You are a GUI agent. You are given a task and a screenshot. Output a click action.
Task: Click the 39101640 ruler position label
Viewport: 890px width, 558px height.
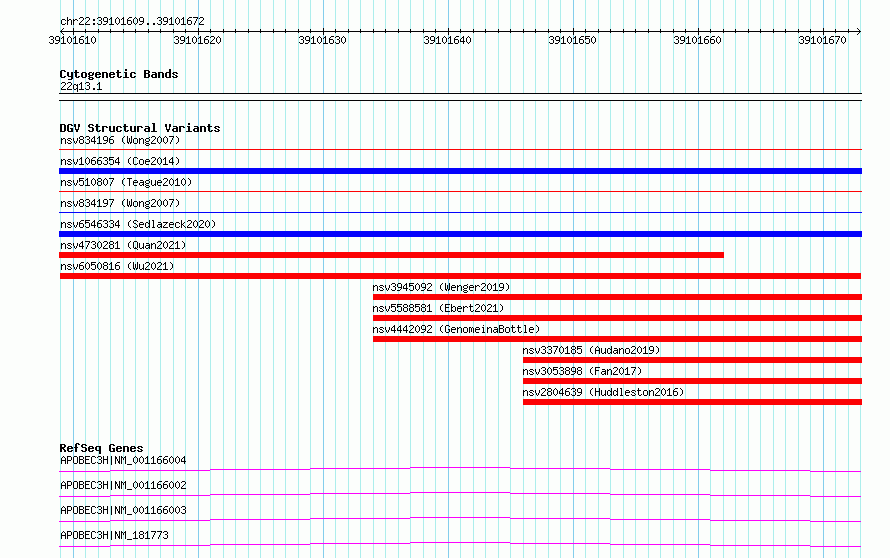pyautogui.click(x=447, y=40)
